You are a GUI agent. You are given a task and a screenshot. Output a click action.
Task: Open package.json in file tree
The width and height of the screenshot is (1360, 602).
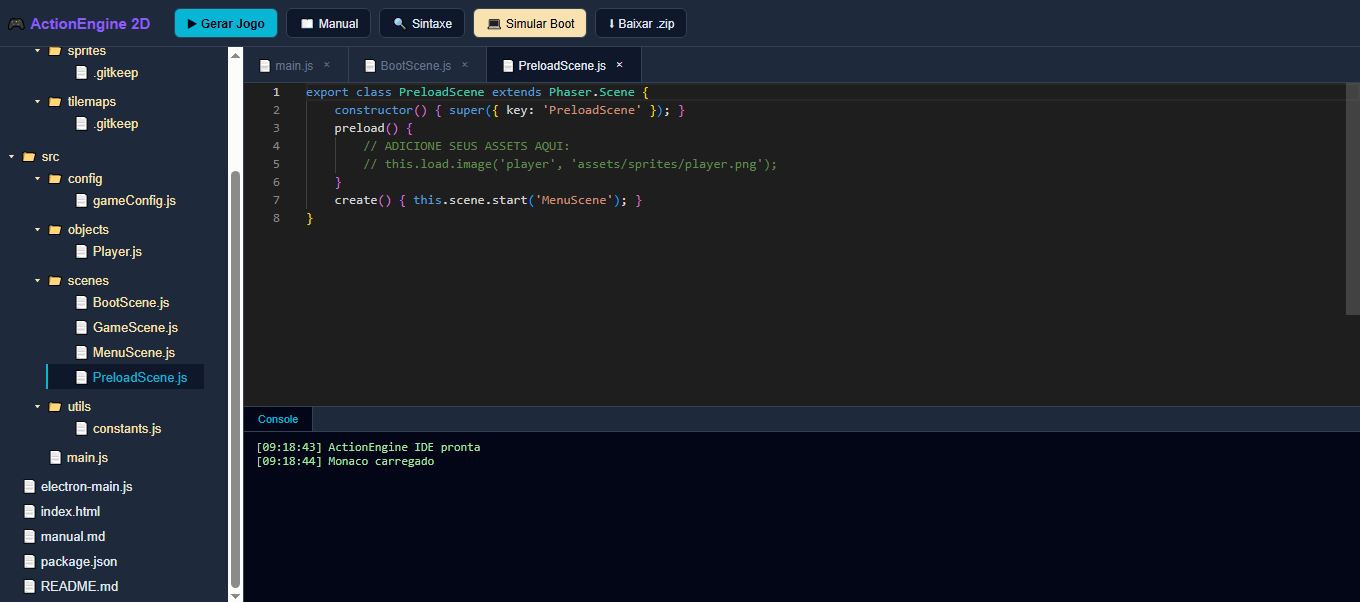[x=78, y=561]
